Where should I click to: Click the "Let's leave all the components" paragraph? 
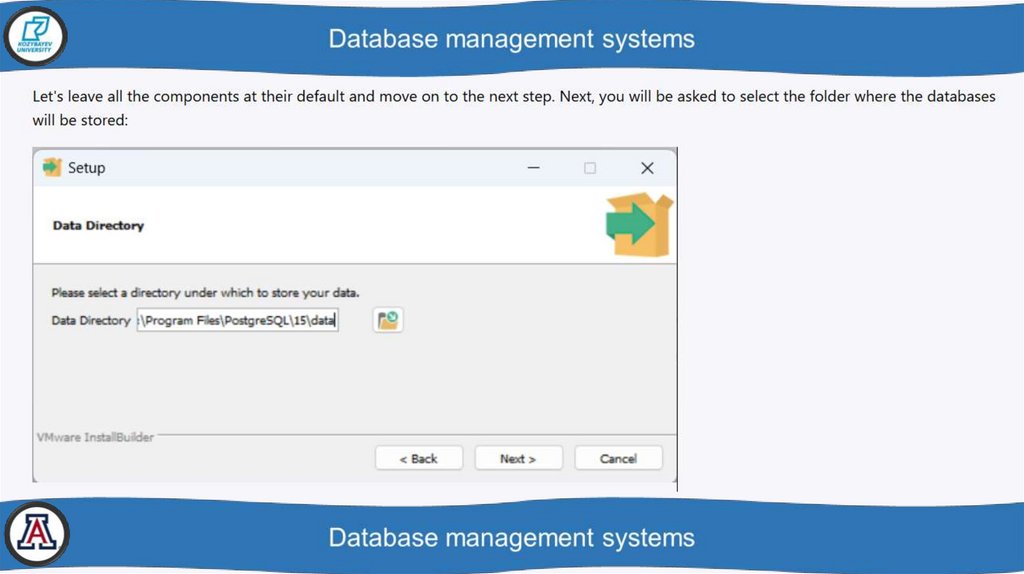coord(514,108)
